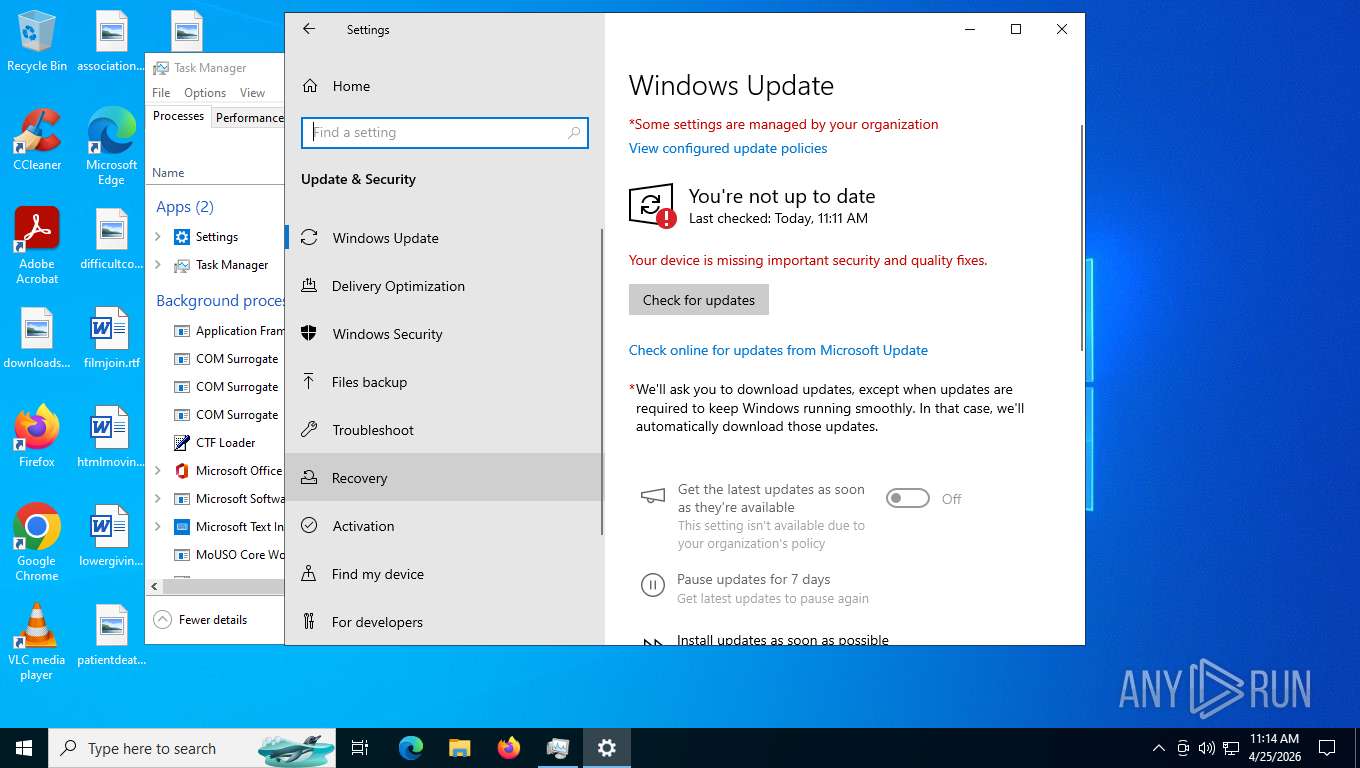Select the CCleaner desktop shortcut

(37, 140)
